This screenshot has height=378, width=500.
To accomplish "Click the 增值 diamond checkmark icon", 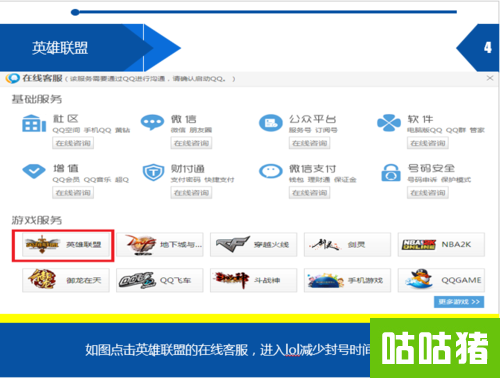I will tap(34, 171).
